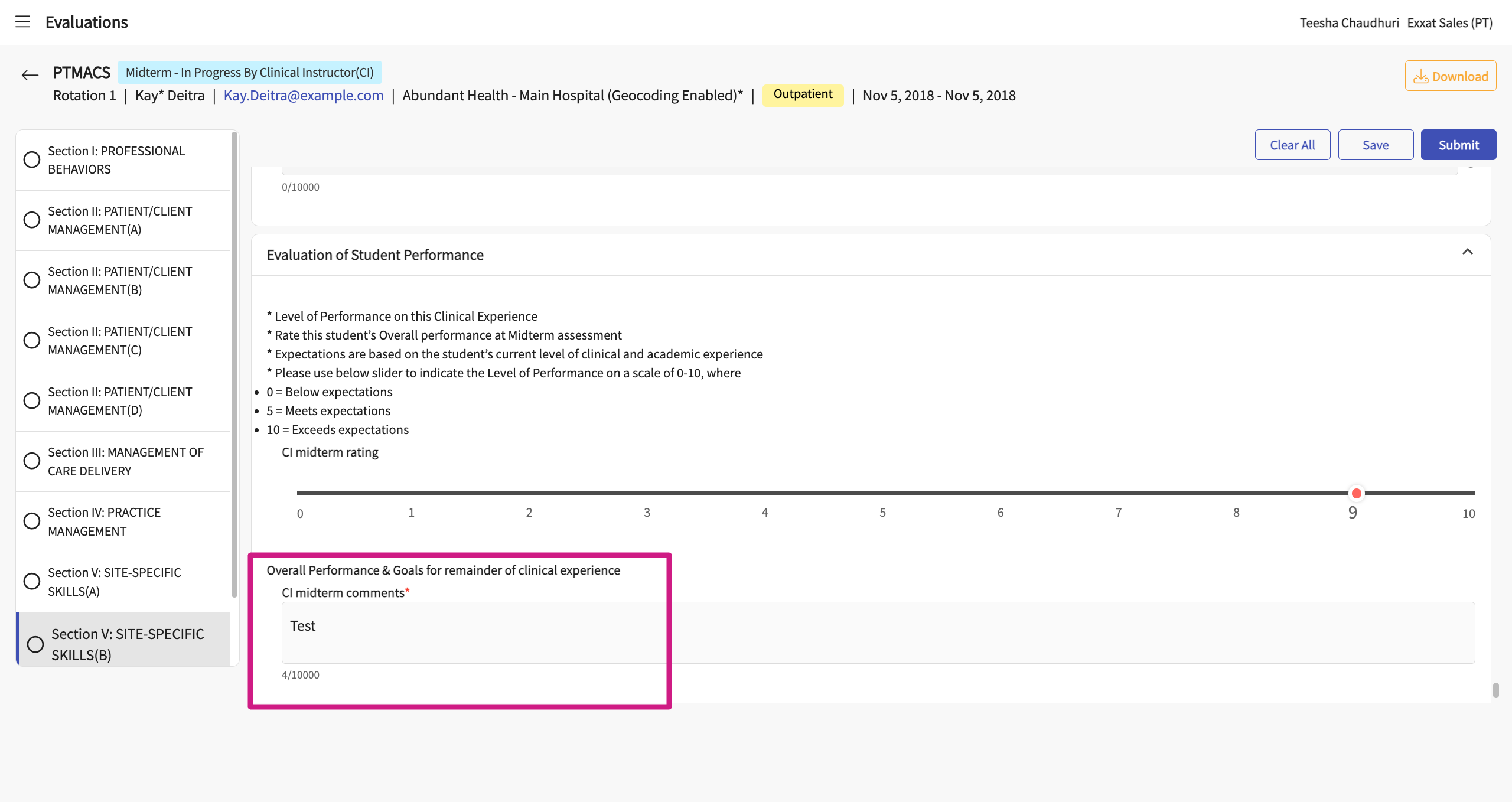The height and width of the screenshot is (802, 1512).
Task: Click the back arrow next to PTMACS
Action: (30, 75)
